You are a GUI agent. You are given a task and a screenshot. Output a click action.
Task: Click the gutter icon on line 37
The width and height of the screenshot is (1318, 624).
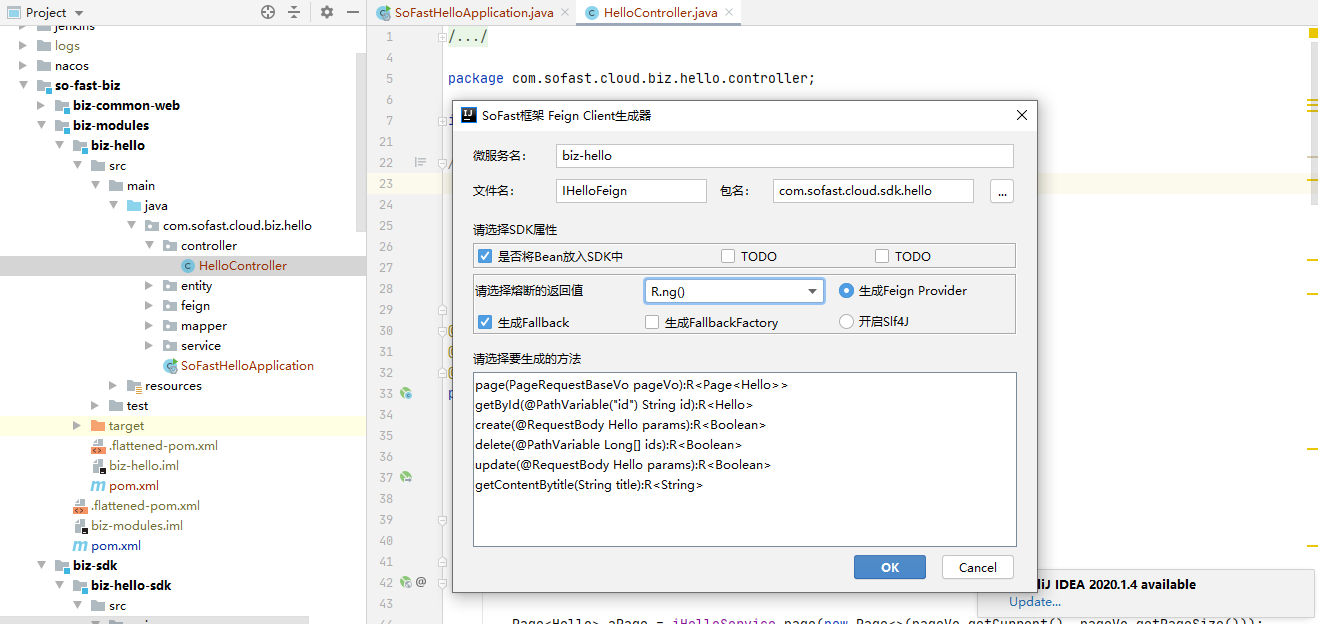pyautogui.click(x=407, y=478)
